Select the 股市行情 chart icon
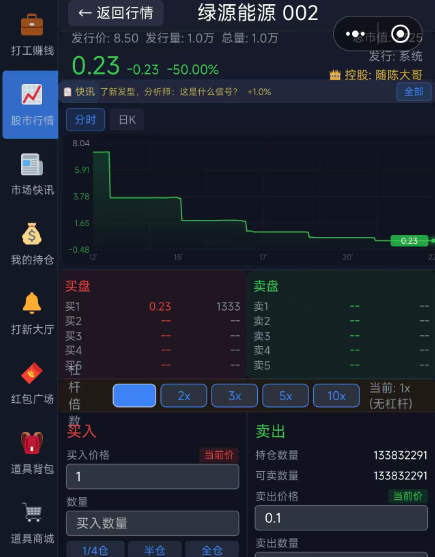Viewport: 435px width, 557px height. point(32,94)
